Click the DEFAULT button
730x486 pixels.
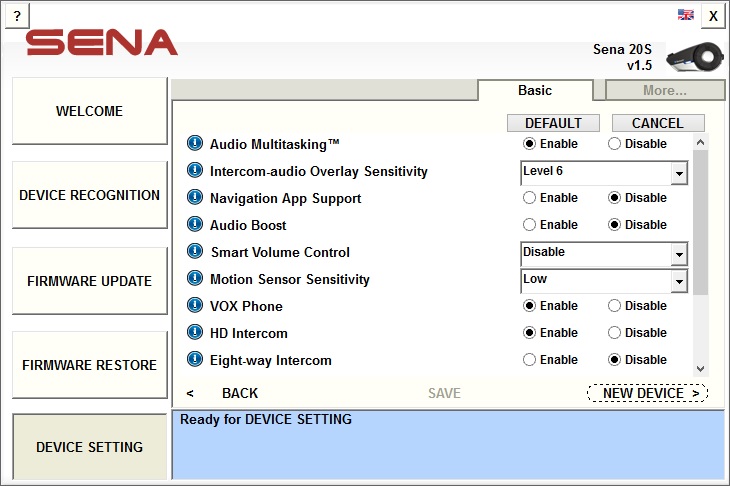pyautogui.click(x=553, y=123)
